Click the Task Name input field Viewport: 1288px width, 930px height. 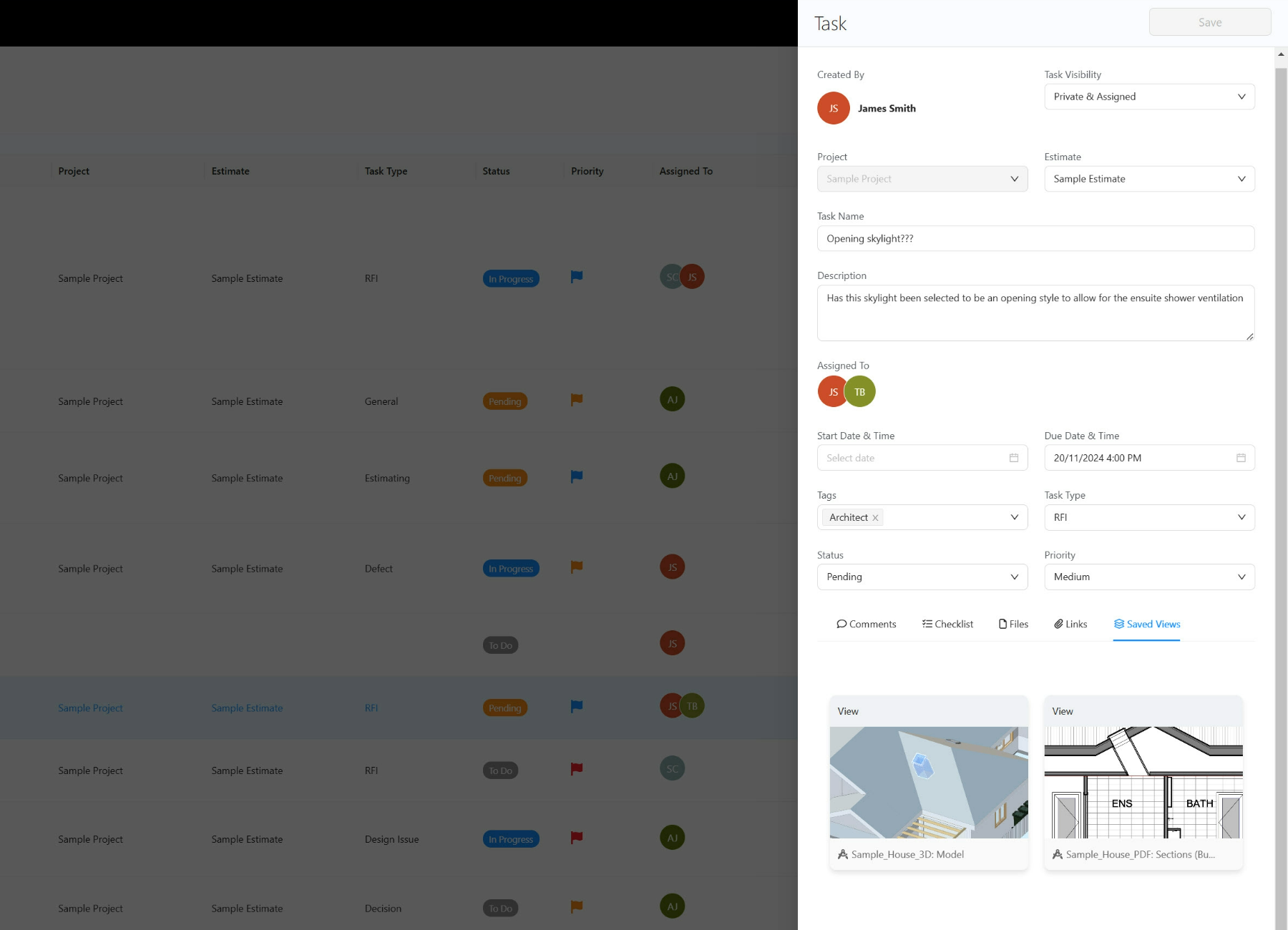pyautogui.click(x=1035, y=238)
